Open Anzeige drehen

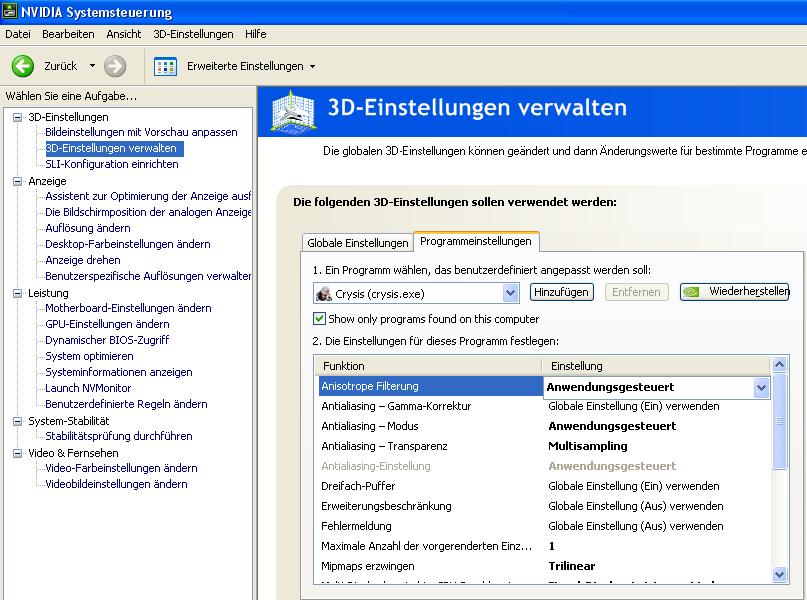click(x=82, y=260)
